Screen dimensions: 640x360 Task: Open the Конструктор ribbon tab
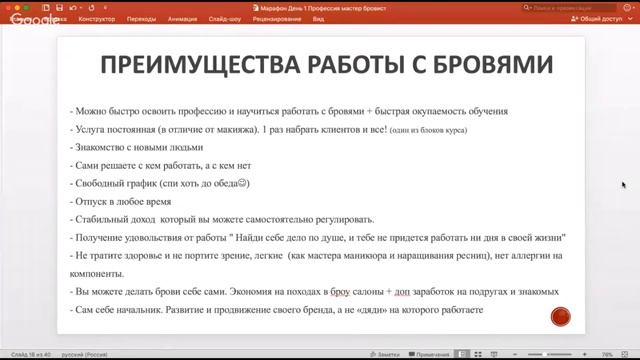[x=97, y=19]
